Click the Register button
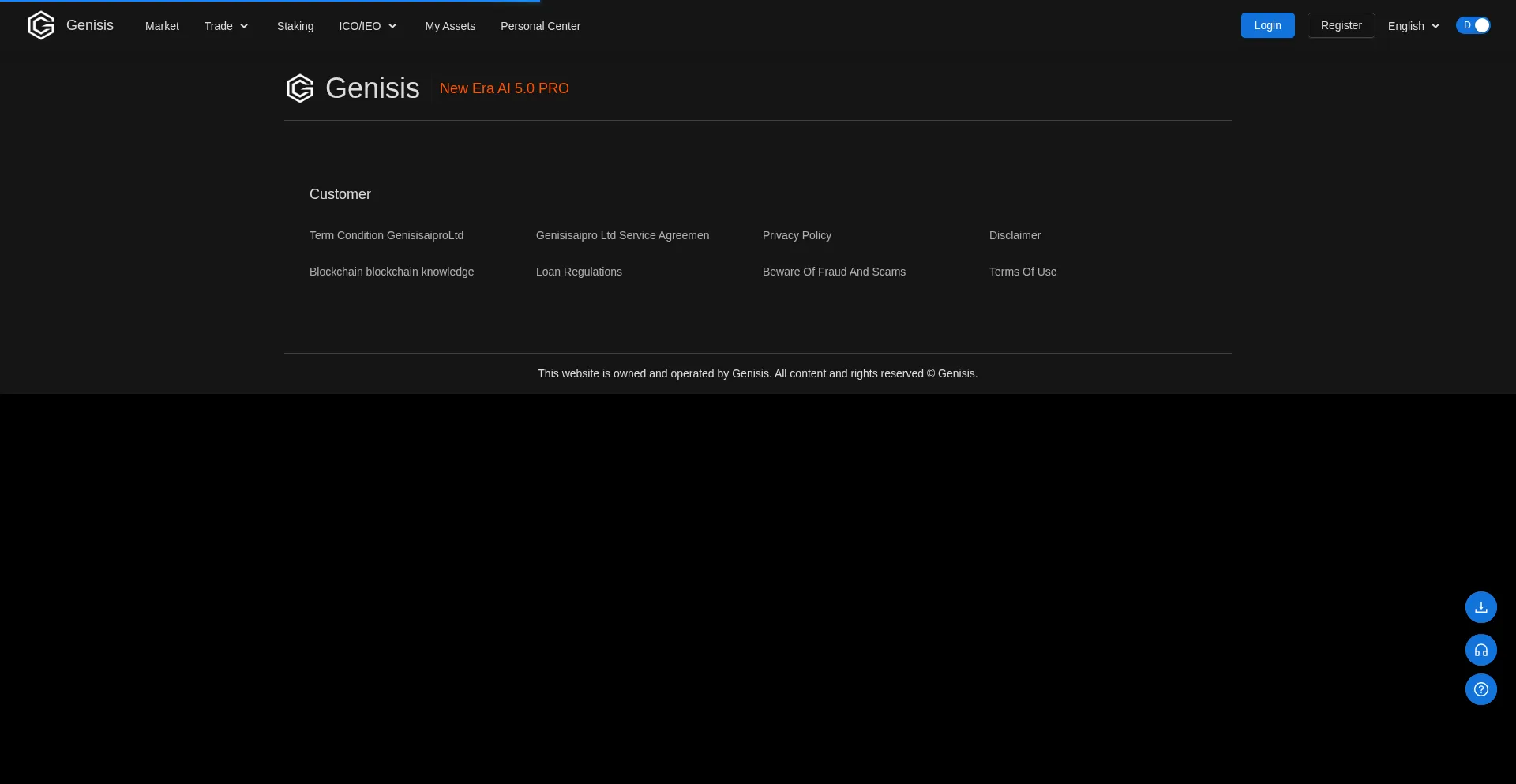 pos(1341,25)
